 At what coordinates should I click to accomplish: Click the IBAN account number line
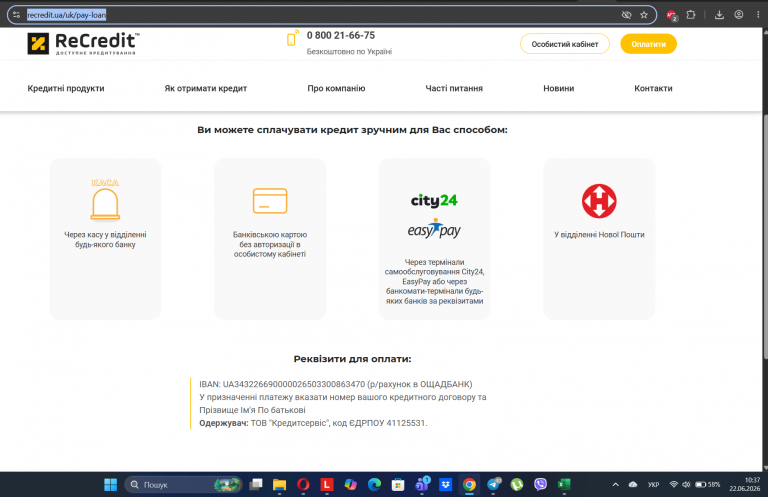click(336, 384)
